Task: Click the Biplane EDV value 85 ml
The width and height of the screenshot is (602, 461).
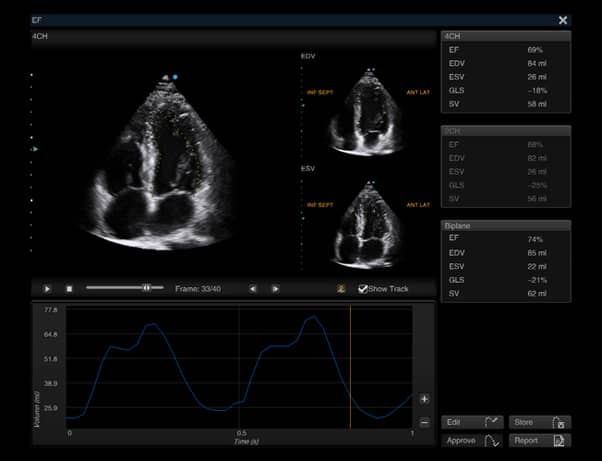Action: click(537, 253)
